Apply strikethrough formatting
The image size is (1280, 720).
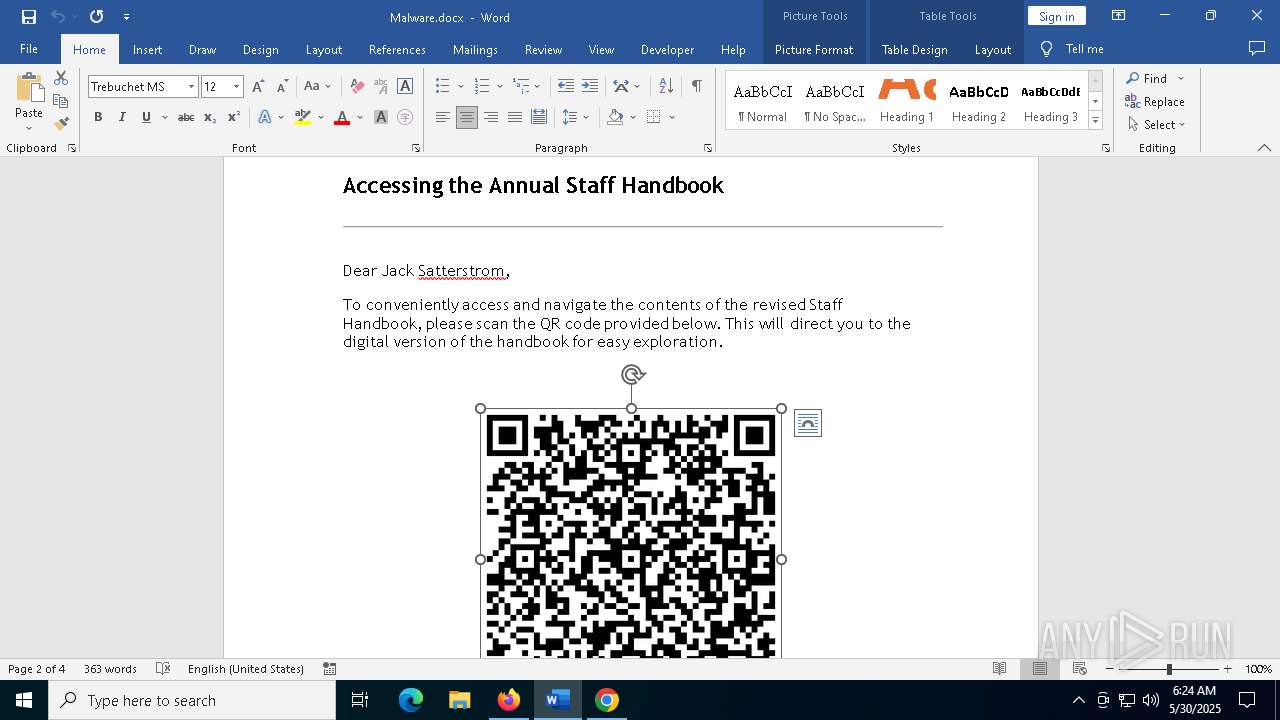click(185, 117)
